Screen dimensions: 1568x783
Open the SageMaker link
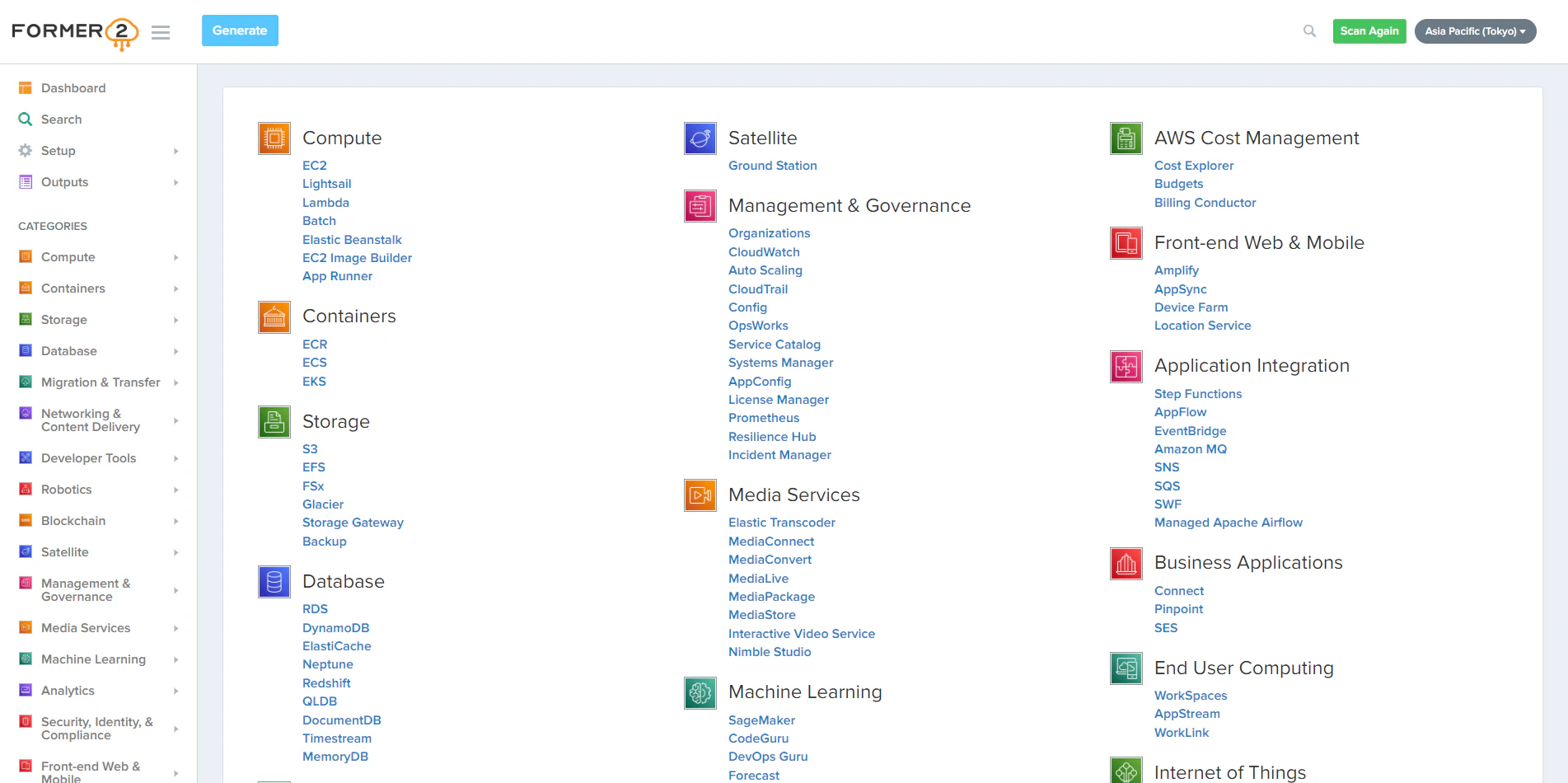pyautogui.click(x=761, y=720)
